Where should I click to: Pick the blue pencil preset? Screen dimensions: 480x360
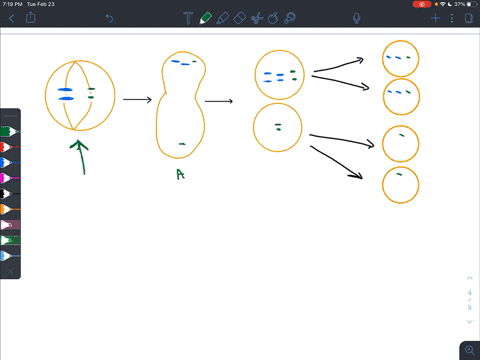pos(10,162)
